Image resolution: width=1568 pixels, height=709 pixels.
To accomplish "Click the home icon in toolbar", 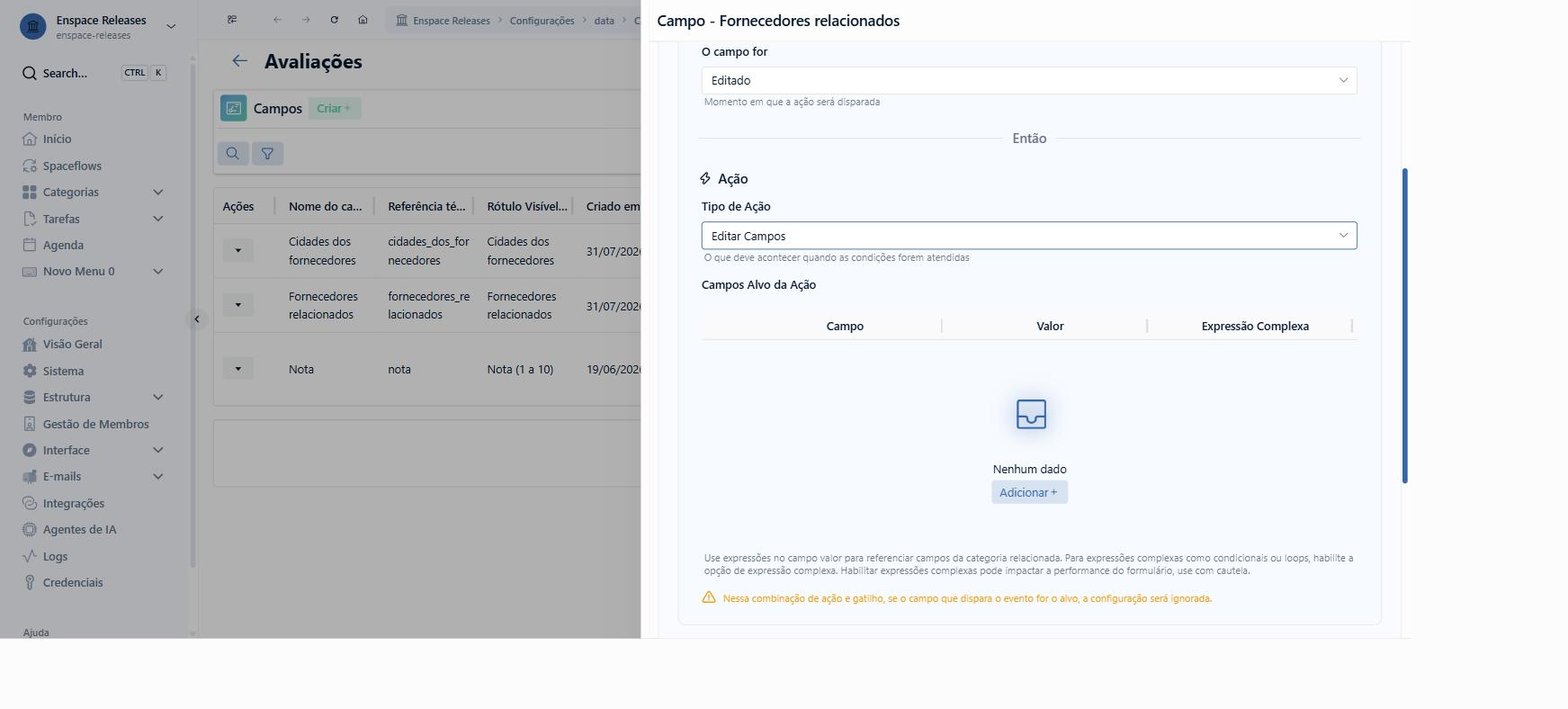I will tap(363, 20).
